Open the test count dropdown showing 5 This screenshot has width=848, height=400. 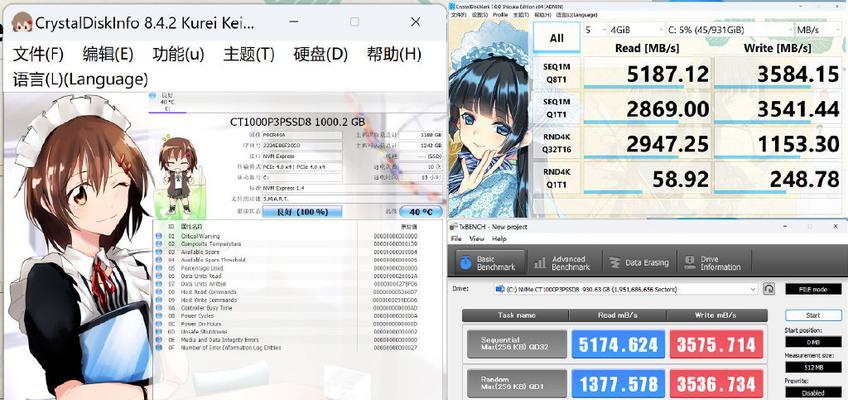[x=594, y=30]
